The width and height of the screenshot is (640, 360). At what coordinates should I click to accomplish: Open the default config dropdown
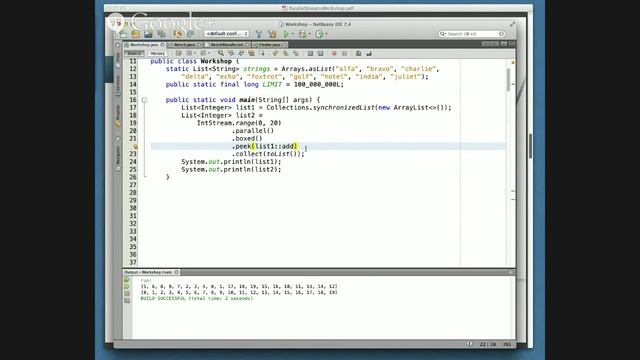point(227,33)
